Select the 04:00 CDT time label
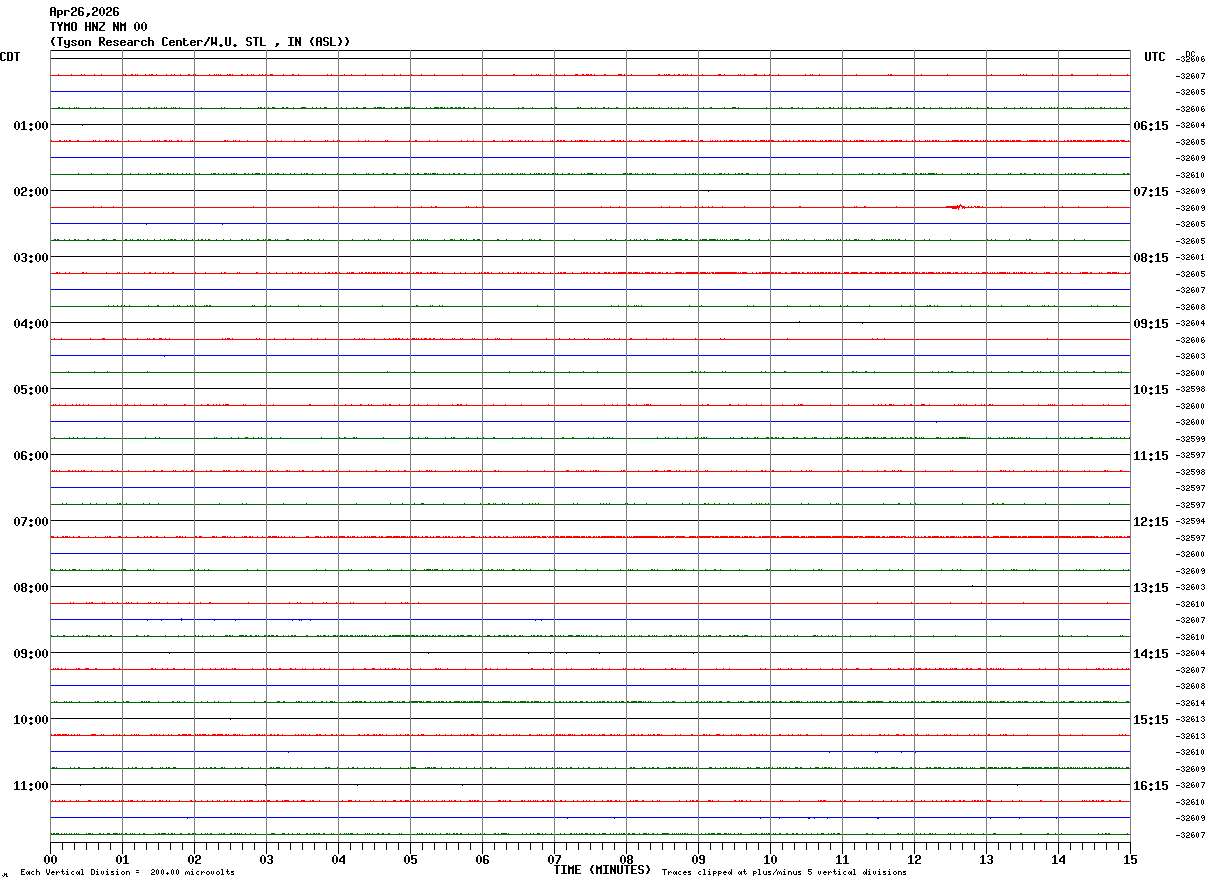This screenshot has height=886, width=1210. pos(31,324)
